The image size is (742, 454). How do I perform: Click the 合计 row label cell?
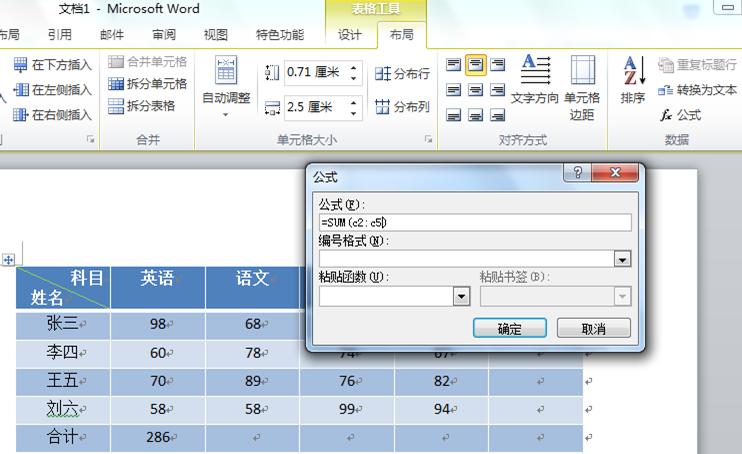(x=63, y=437)
